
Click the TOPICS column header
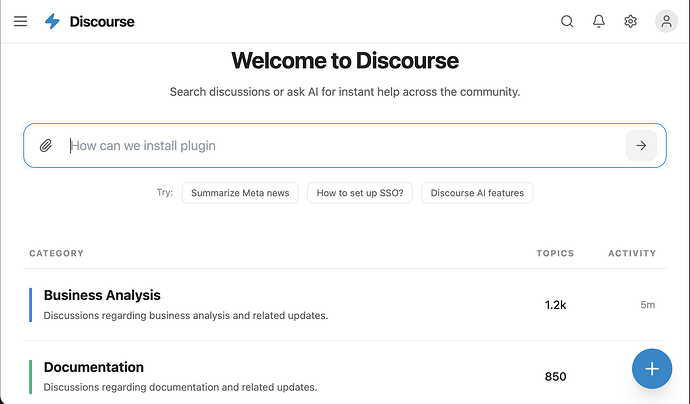(x=555, y=253)
